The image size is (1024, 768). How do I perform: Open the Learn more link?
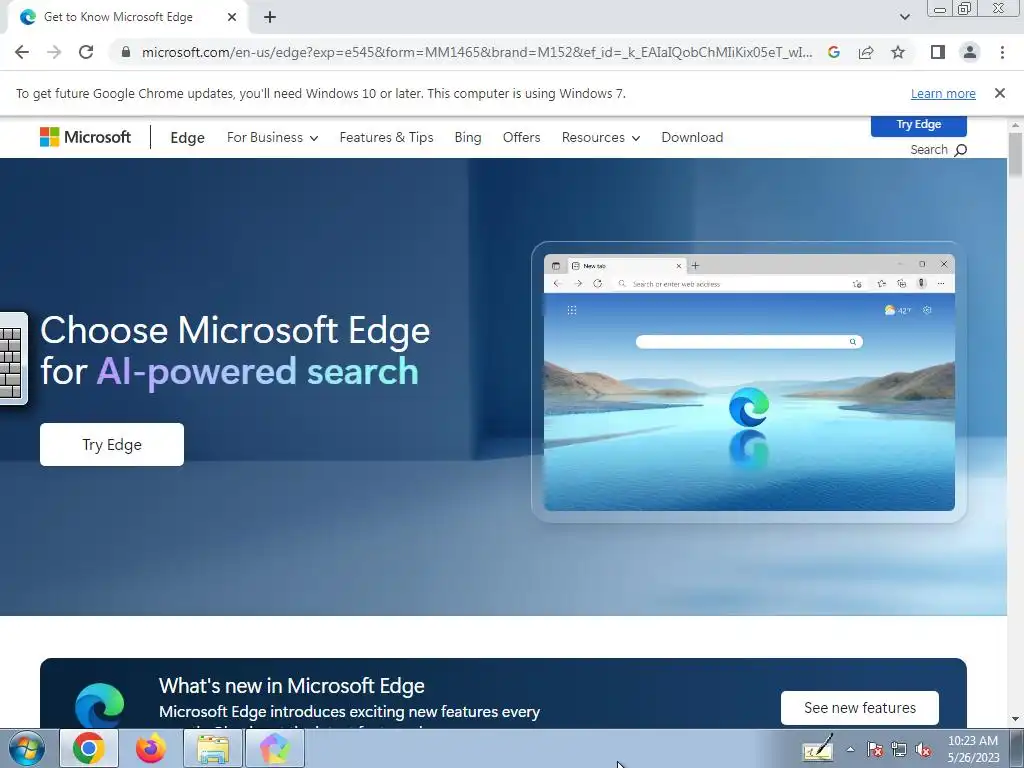pyautogui.click(x=943, y=93)
